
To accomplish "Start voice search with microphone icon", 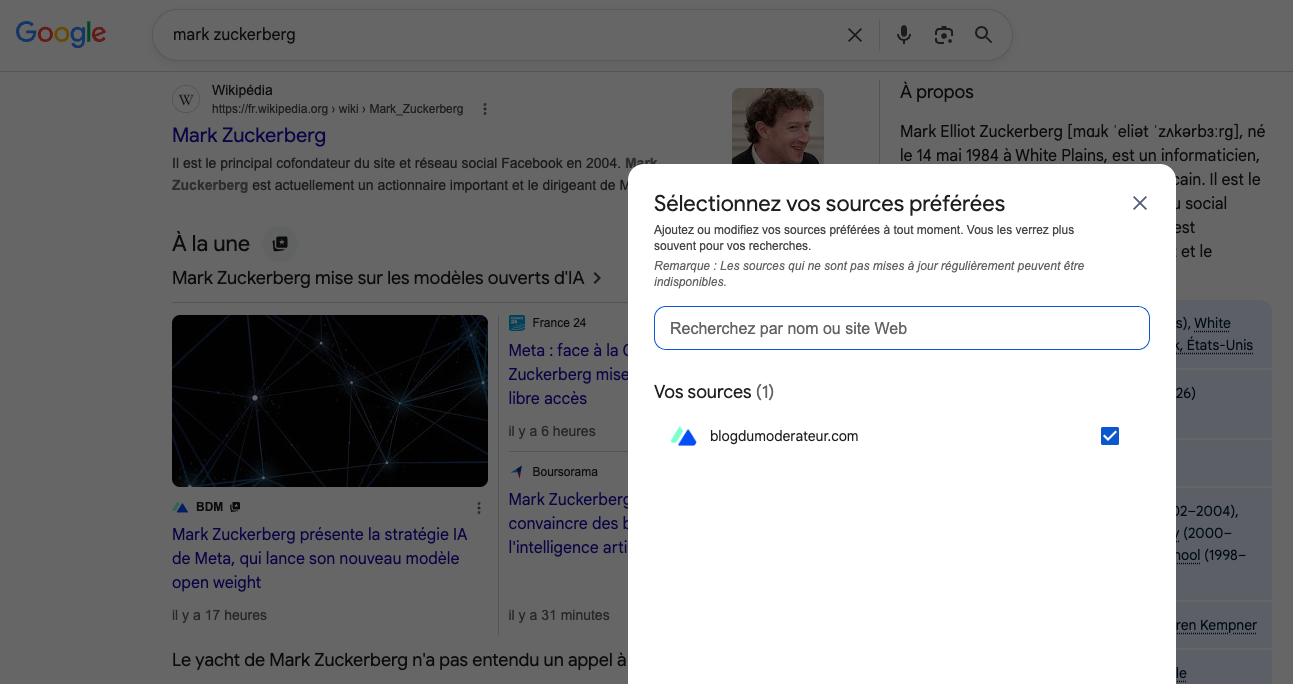I will coord(903,35).
